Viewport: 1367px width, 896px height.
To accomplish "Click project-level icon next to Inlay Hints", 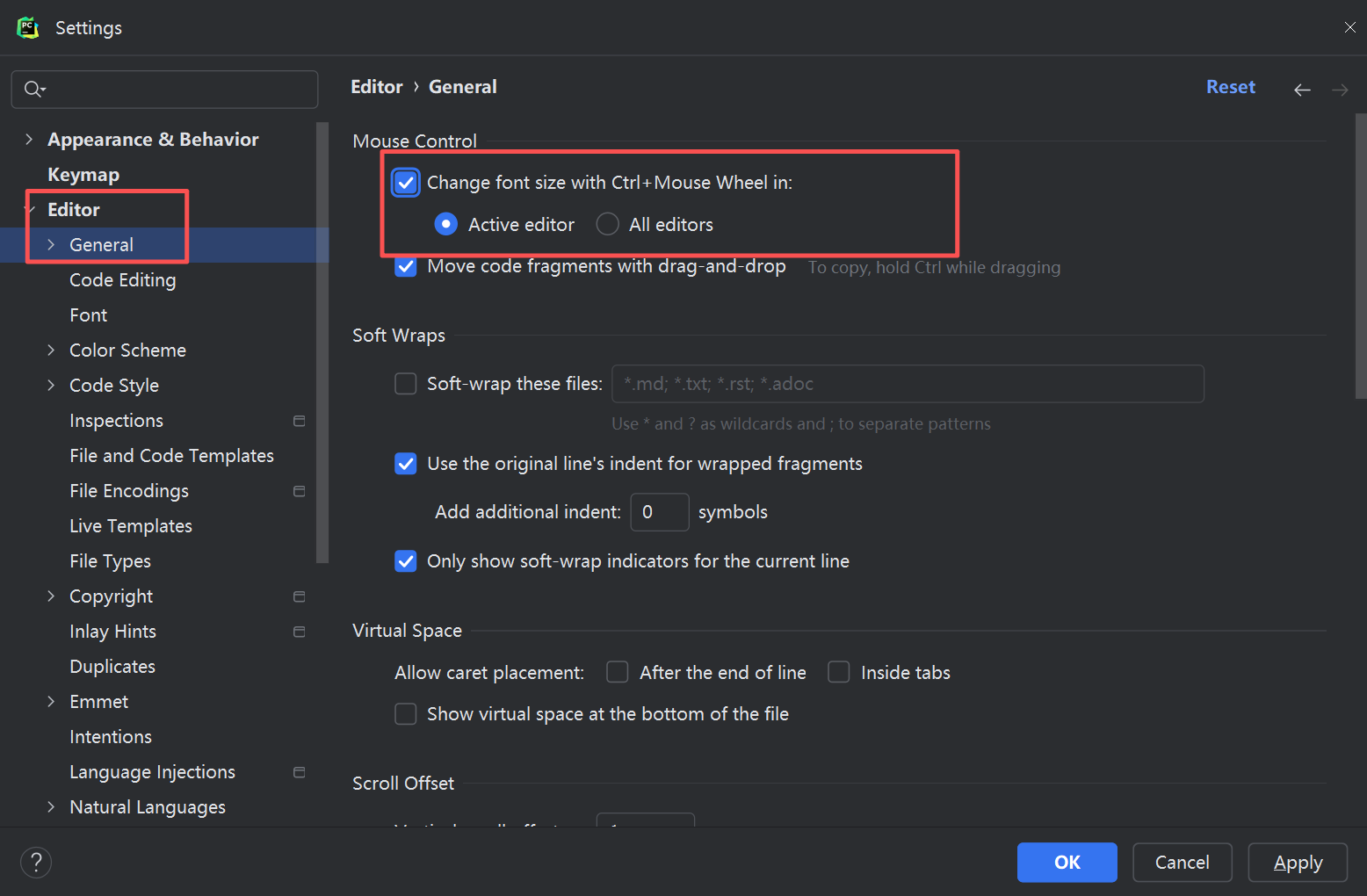I will tap(299, 632).
